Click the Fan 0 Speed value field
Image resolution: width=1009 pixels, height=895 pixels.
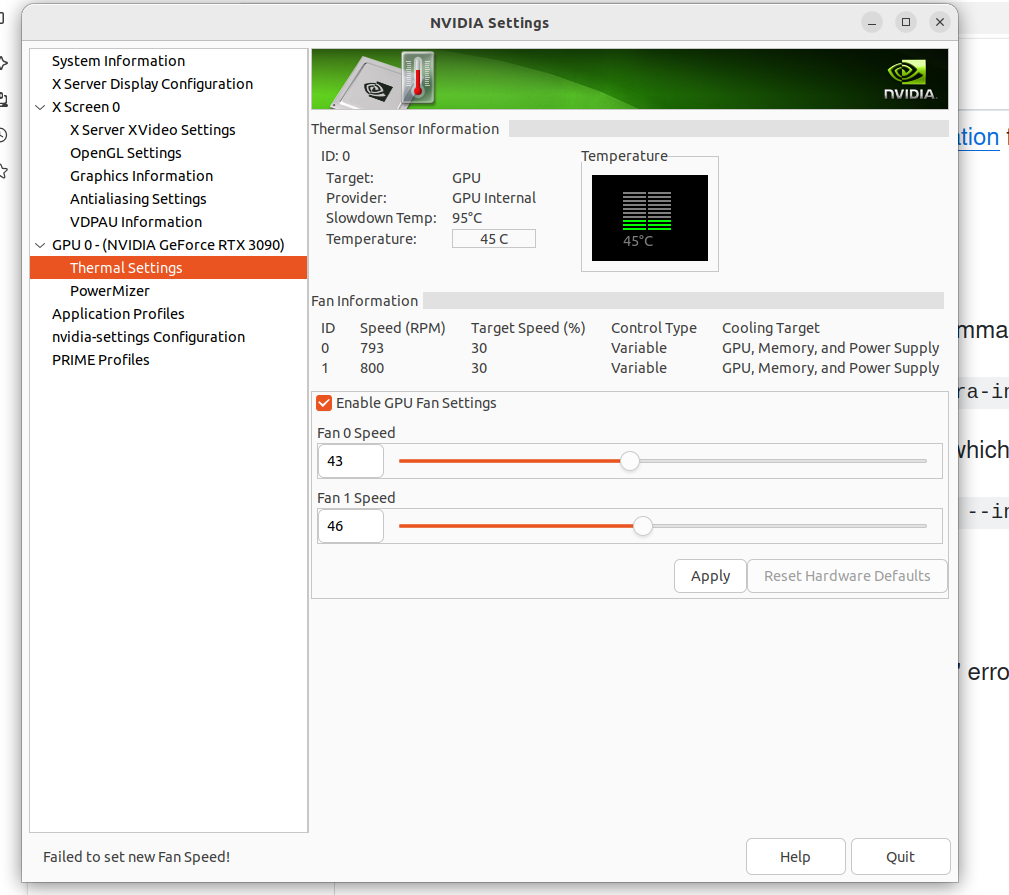(x=351, y=461)
